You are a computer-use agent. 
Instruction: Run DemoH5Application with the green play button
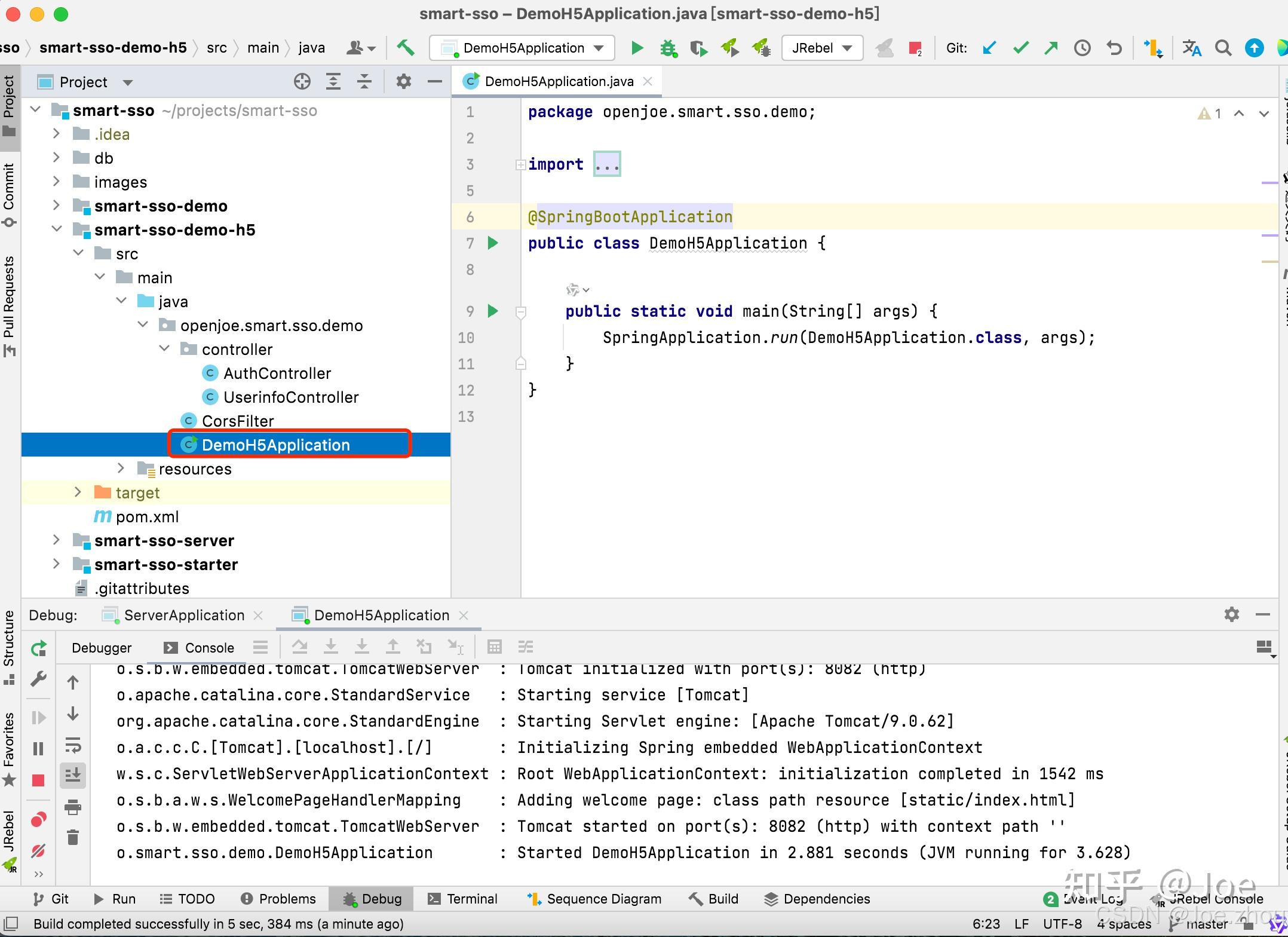pyautogui.click(x=637, y=48)
